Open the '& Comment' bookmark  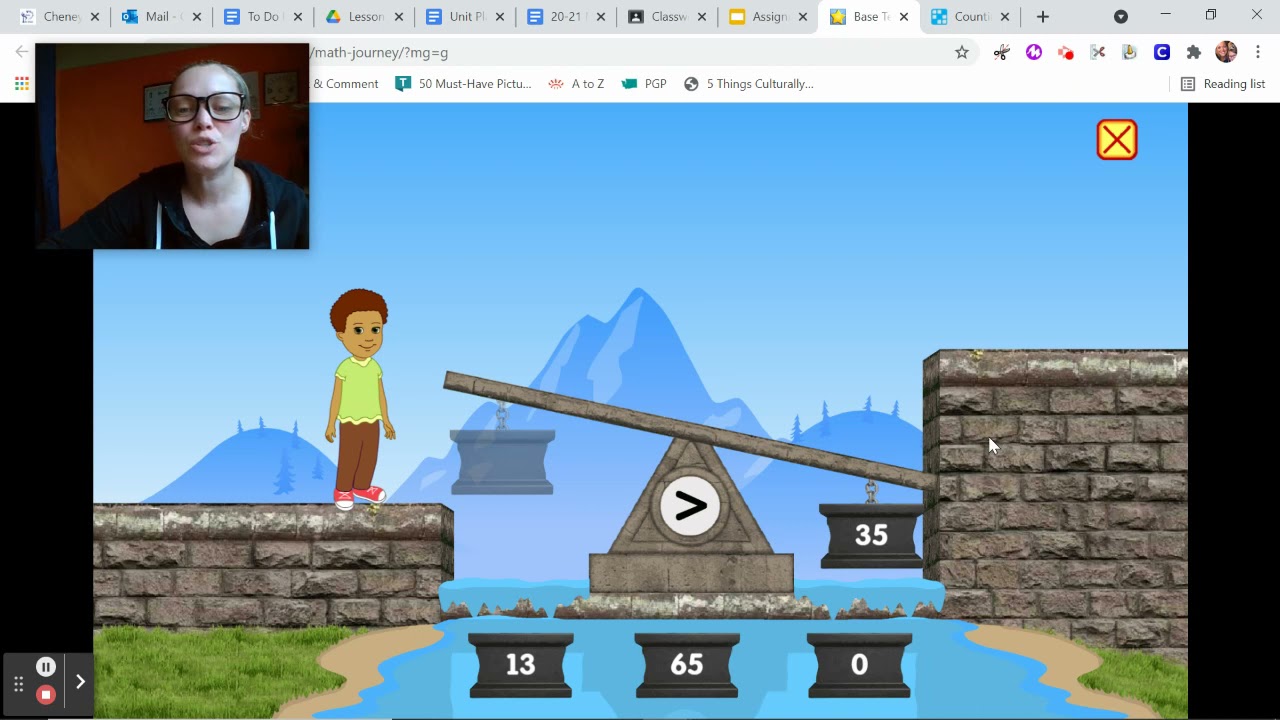click(346, 84)
